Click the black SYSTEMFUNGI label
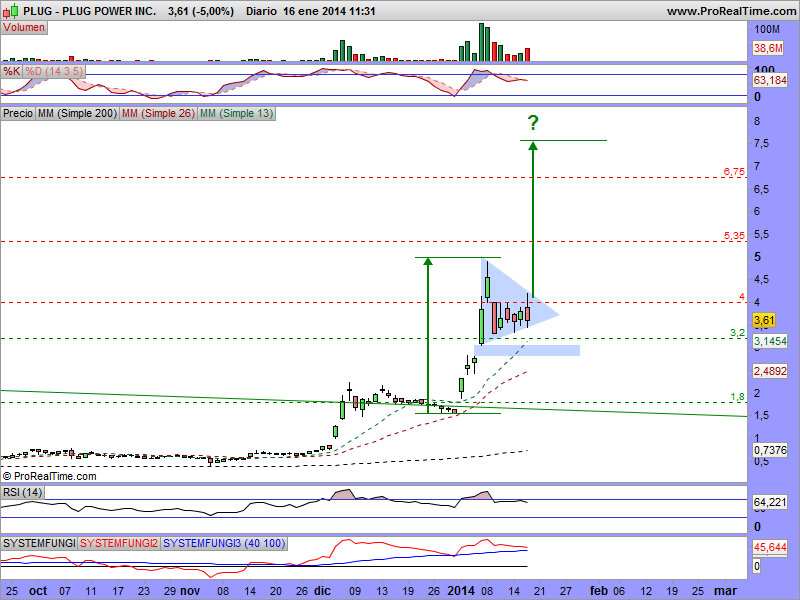Viewport: 800px width, 600px height. pos(39,543)
